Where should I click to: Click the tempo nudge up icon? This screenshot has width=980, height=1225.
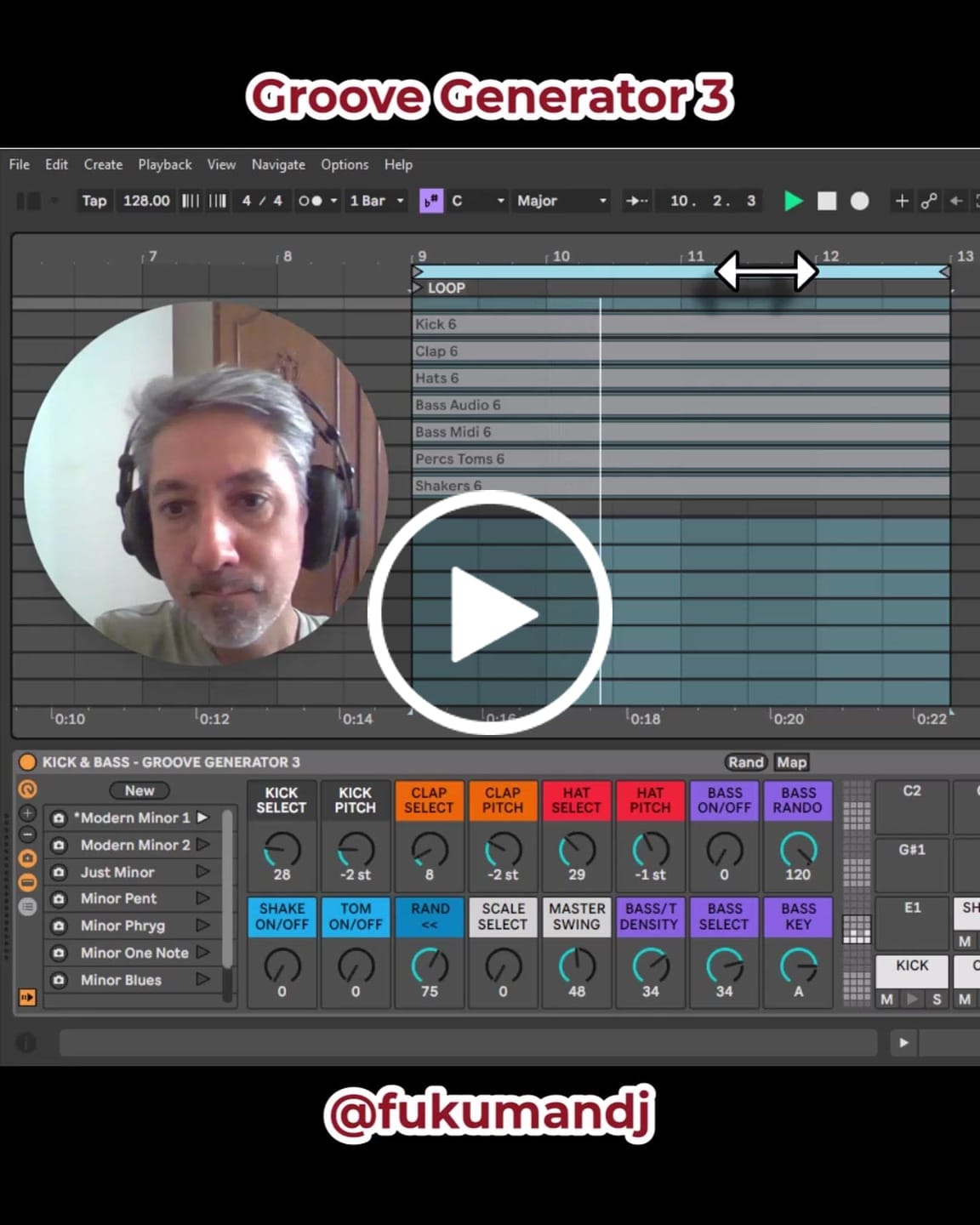pos(219,201)
